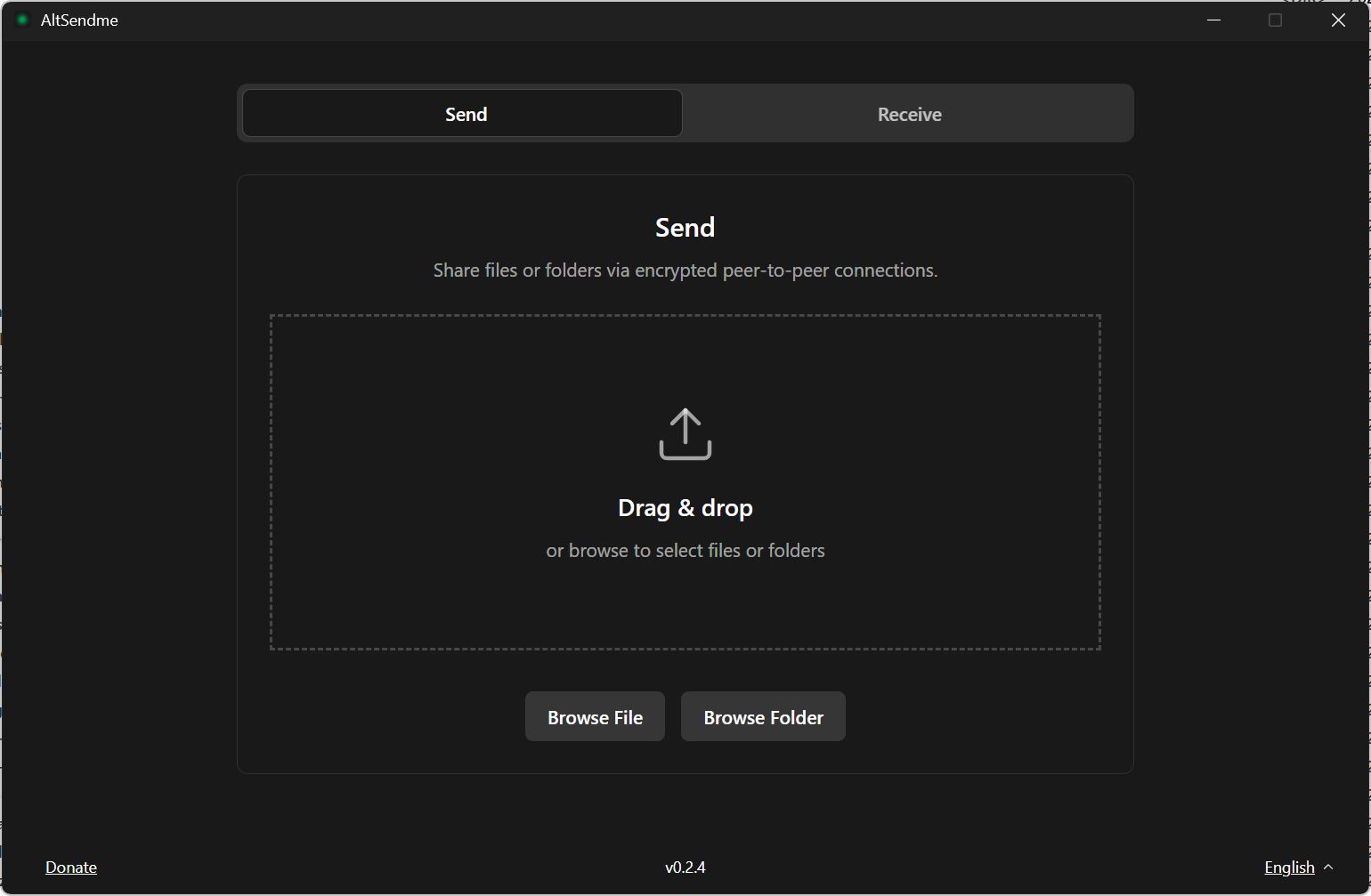This screenshot has width=1371, height=896.
Task: Click the encrypted peer-to-peer description text
Action: [x=685, y=270]
